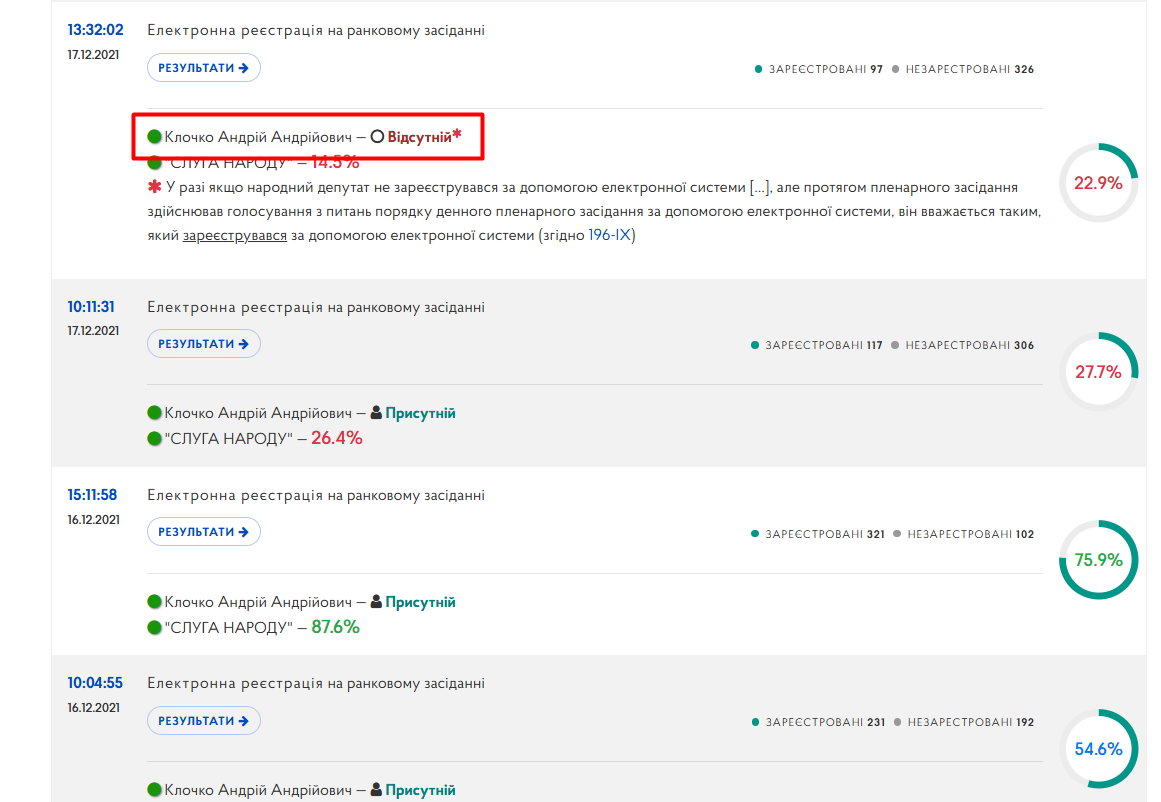Image resolution: width=1161 pixels, height=802 pixels.
Task: Click gray dot beside НЕЗАРЕЄСТРОВАНІ 326
Action: [895, 69]
